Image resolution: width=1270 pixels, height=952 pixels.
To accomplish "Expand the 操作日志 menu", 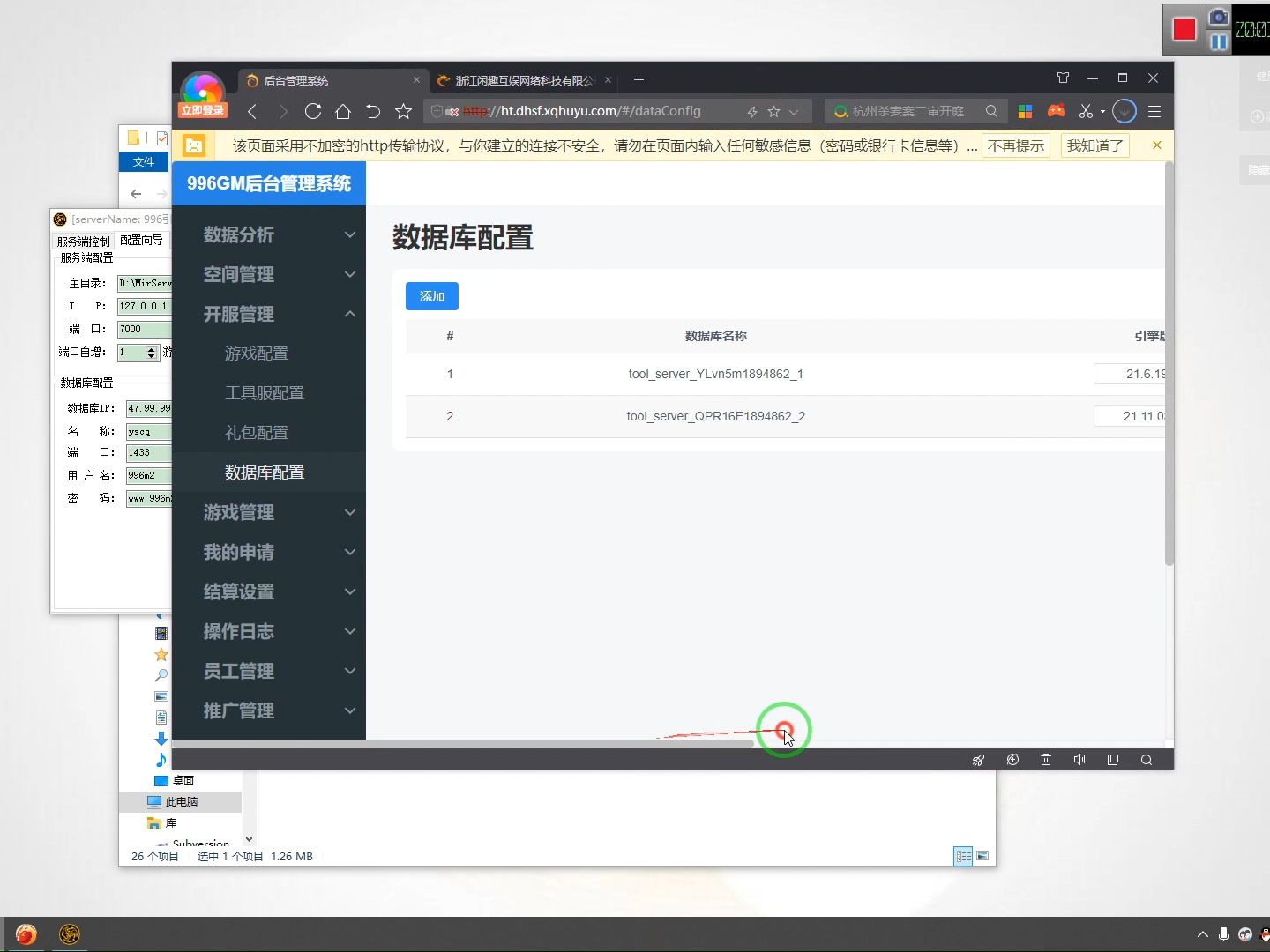I will pos(269,631).
